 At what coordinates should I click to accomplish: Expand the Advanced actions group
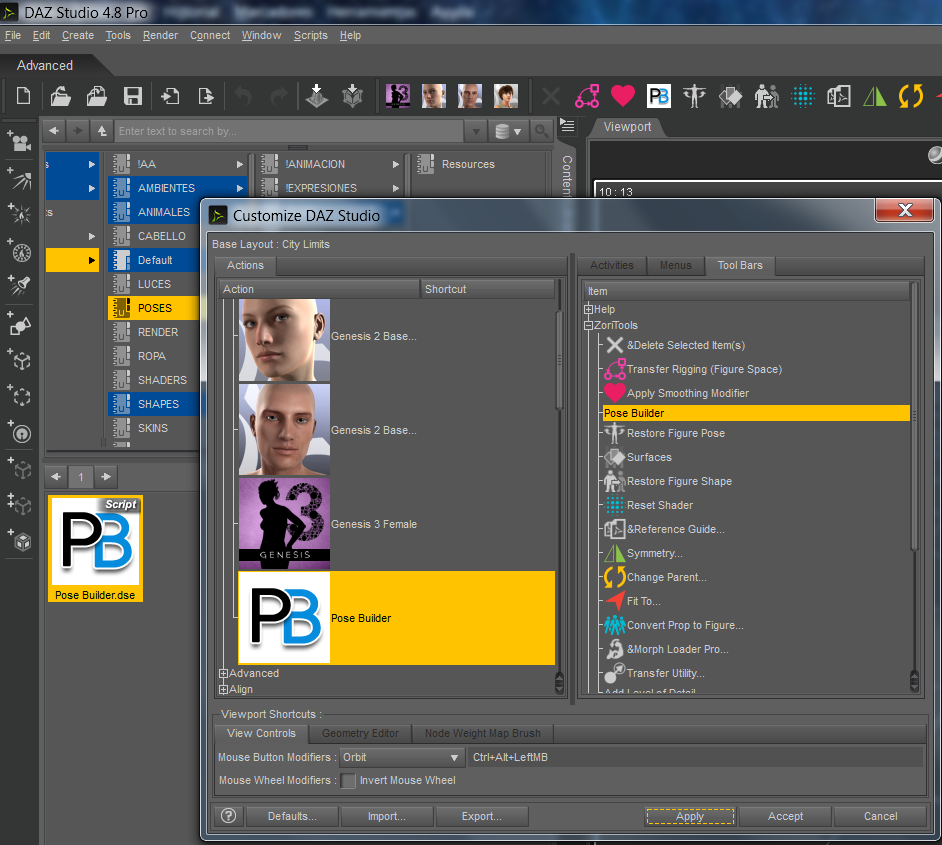pos(223,674)
